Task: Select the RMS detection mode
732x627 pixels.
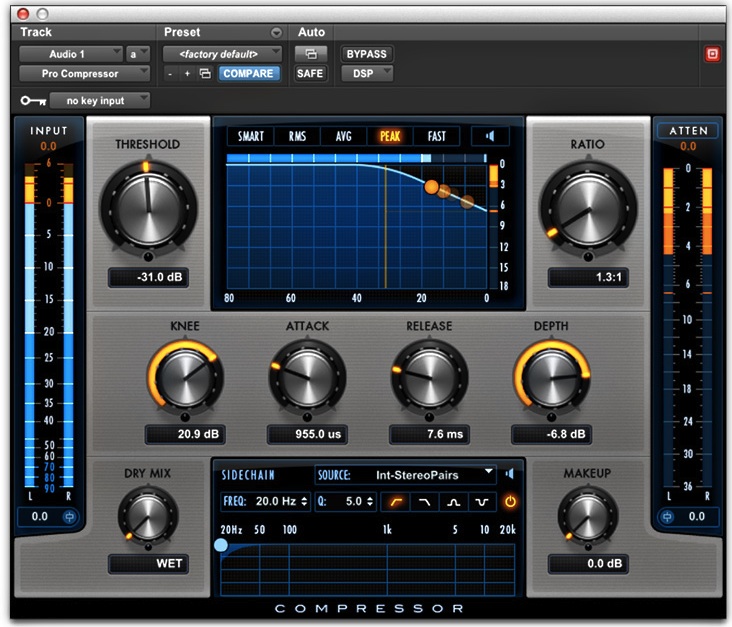Action: pos(297,136)
